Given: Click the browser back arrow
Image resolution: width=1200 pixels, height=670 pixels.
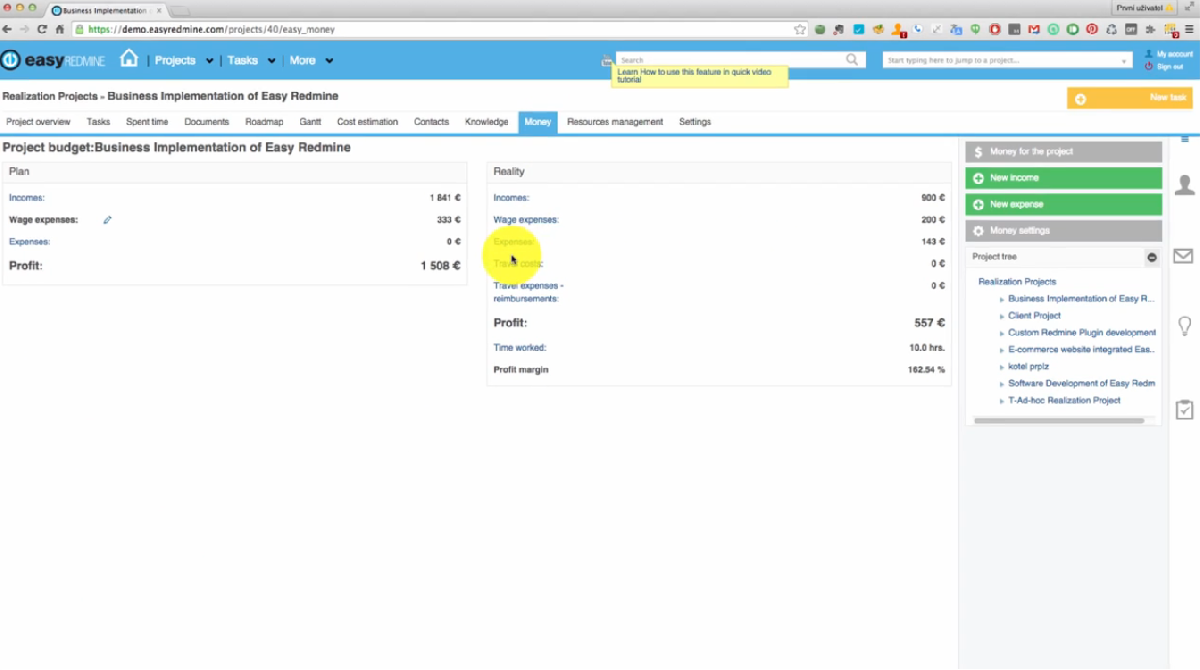Looking at the screenshot, I should pos(9,30).
